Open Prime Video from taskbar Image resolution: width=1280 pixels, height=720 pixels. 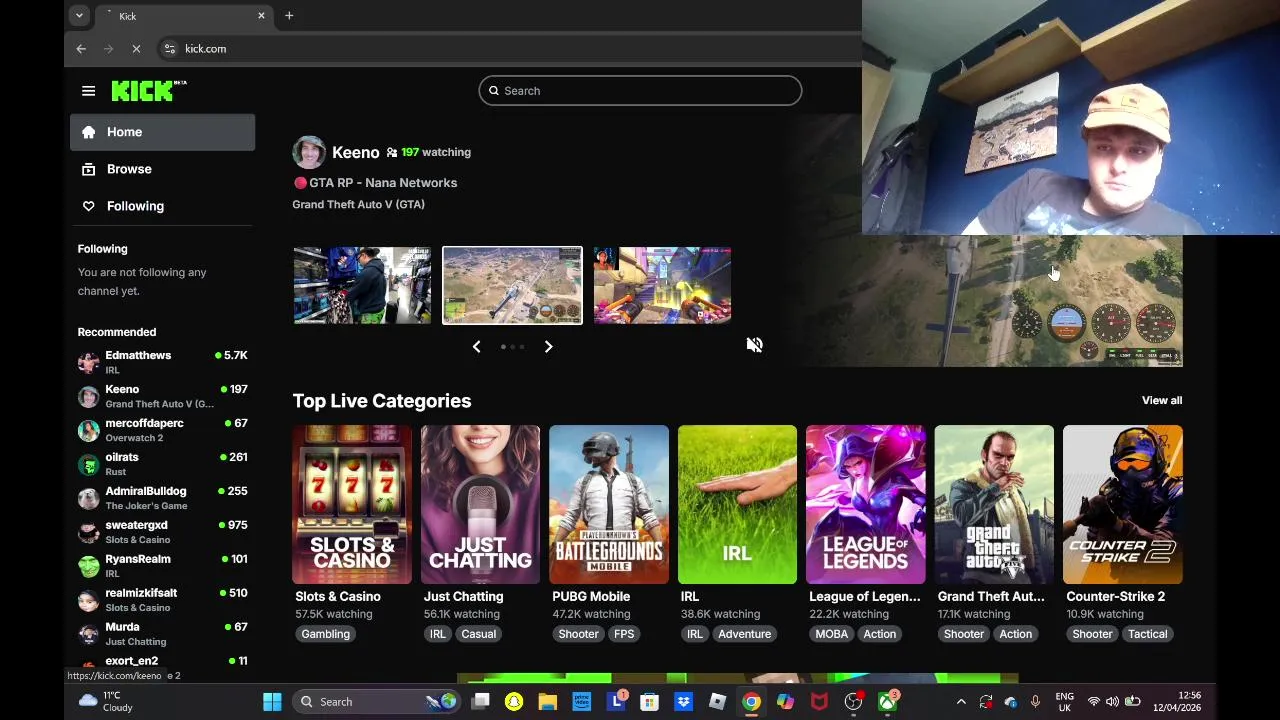click(581, 701)
